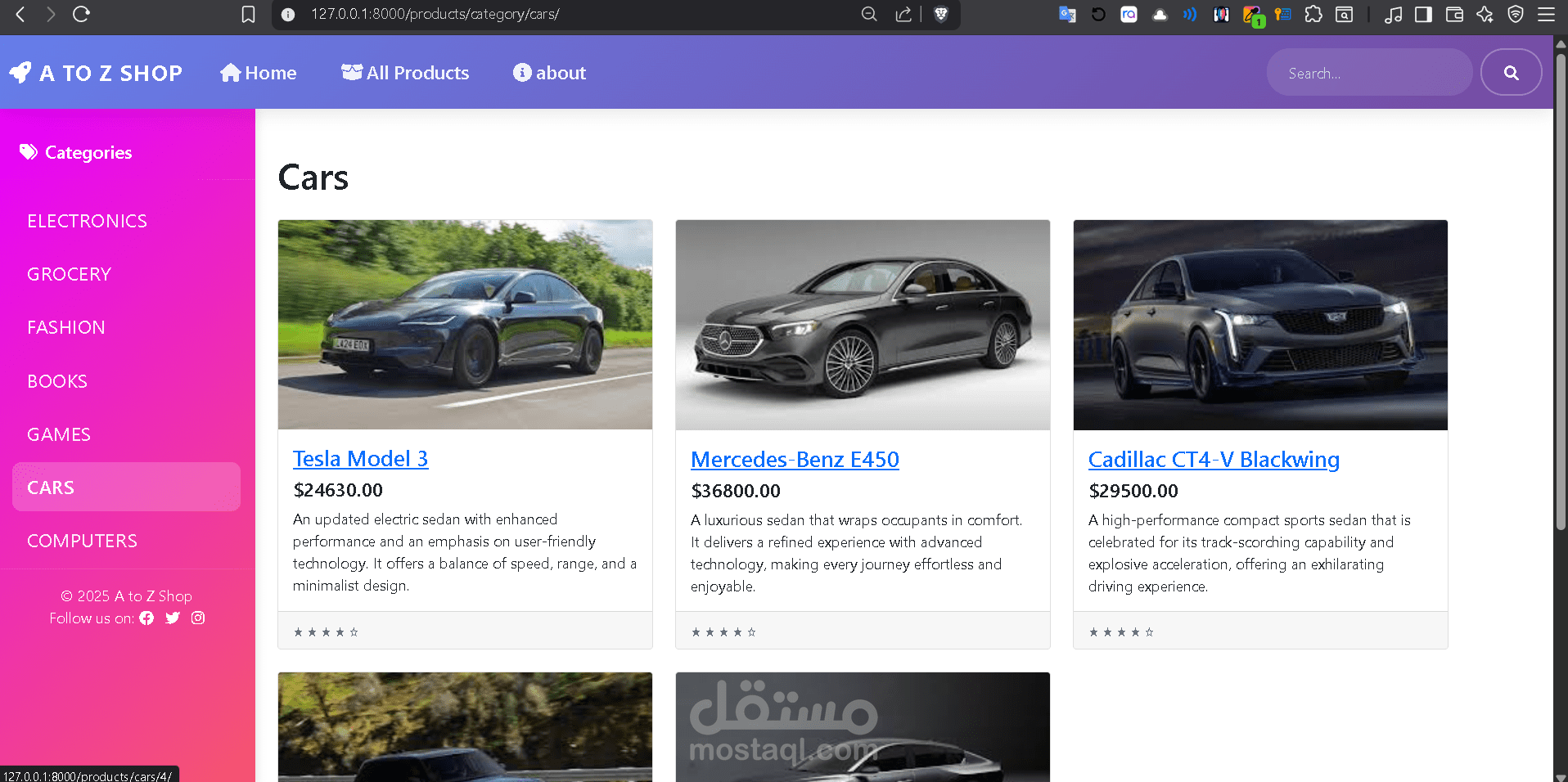Screen dimensions: 1568x782
Task: Go back using the browser back arrow
Action: coord(21,14)
